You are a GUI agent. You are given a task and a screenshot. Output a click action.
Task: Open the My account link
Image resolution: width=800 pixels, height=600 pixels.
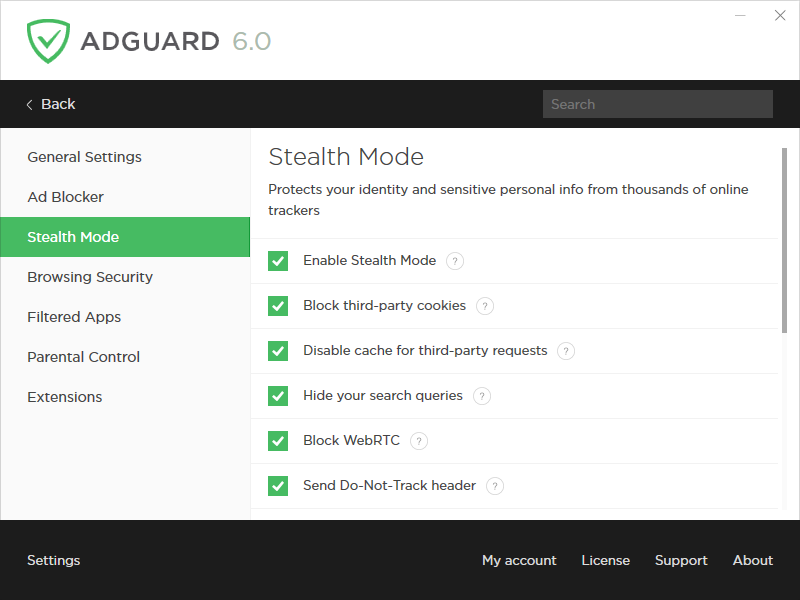coord(519,560)
